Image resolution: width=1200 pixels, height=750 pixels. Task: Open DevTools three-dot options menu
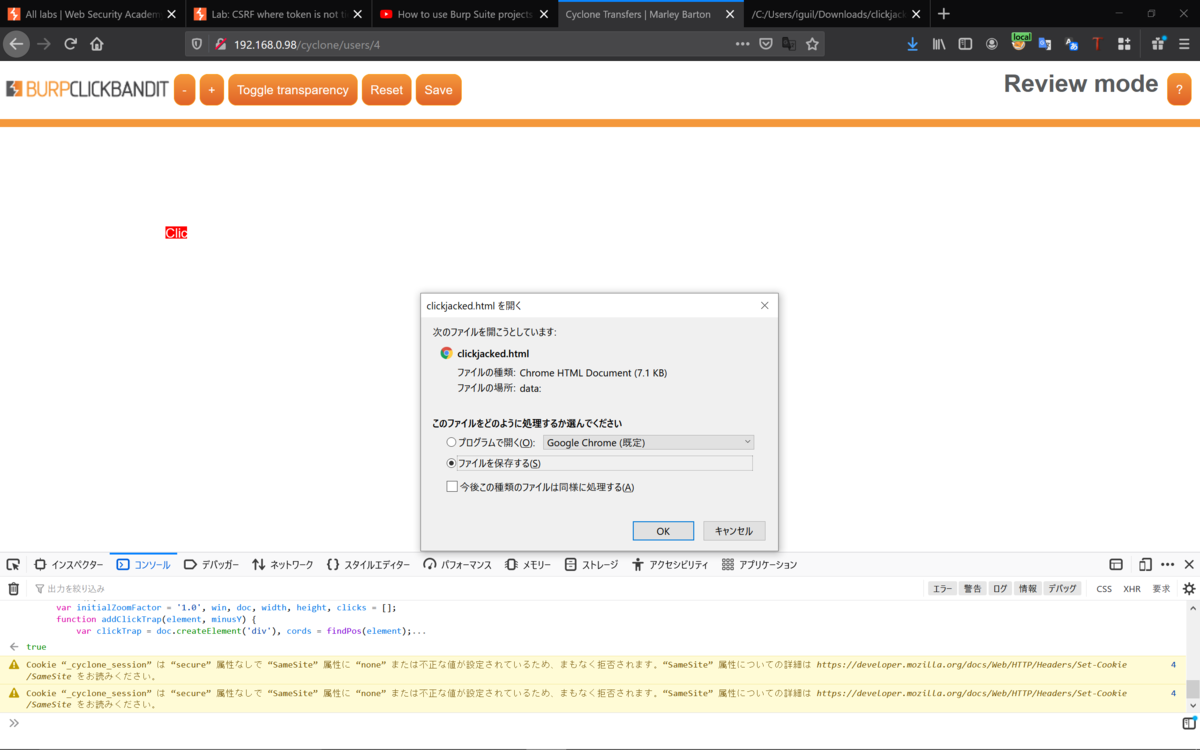1167,565
